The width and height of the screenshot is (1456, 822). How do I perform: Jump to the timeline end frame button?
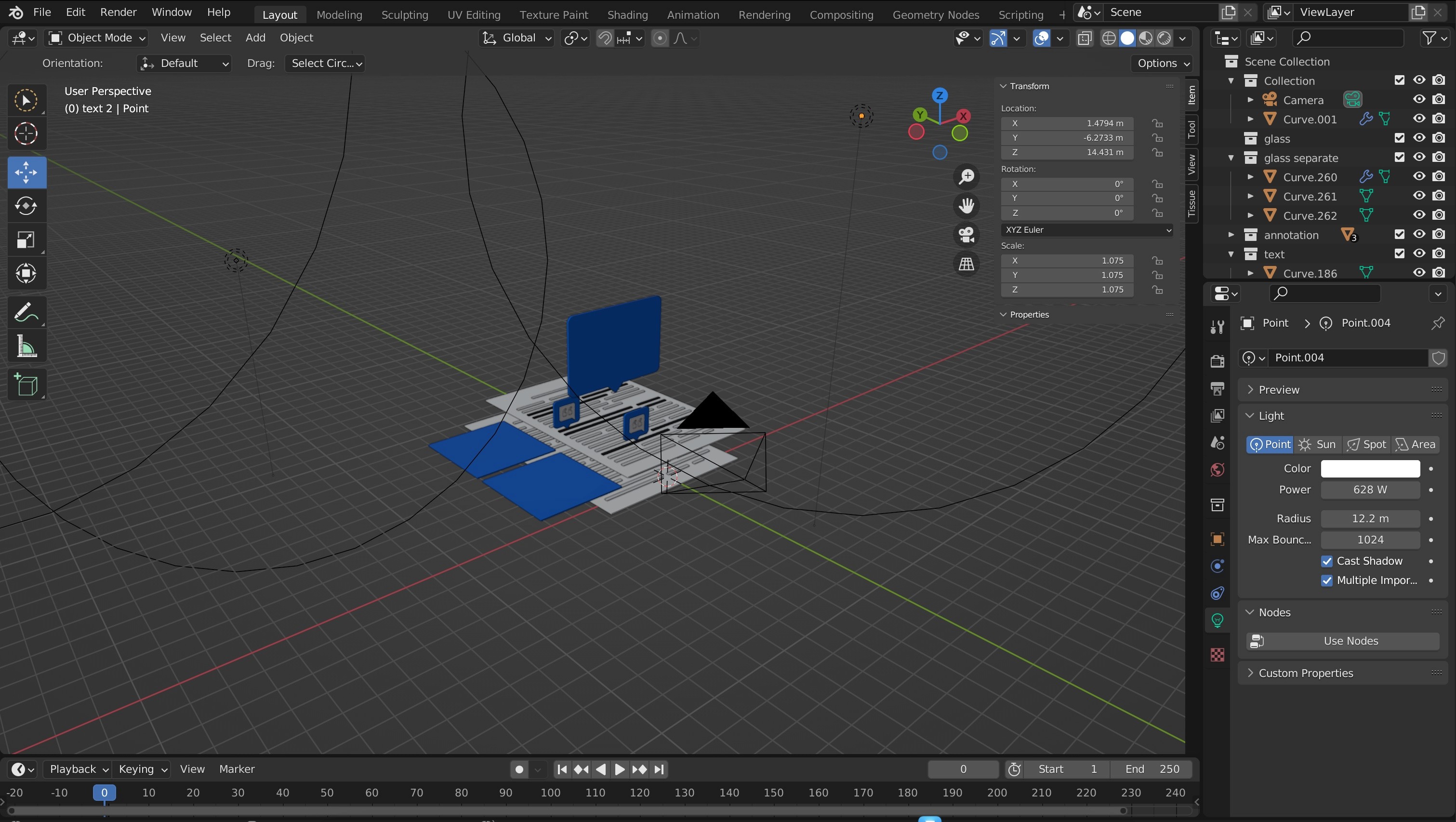pyautogui.click(x=659, y=769)
